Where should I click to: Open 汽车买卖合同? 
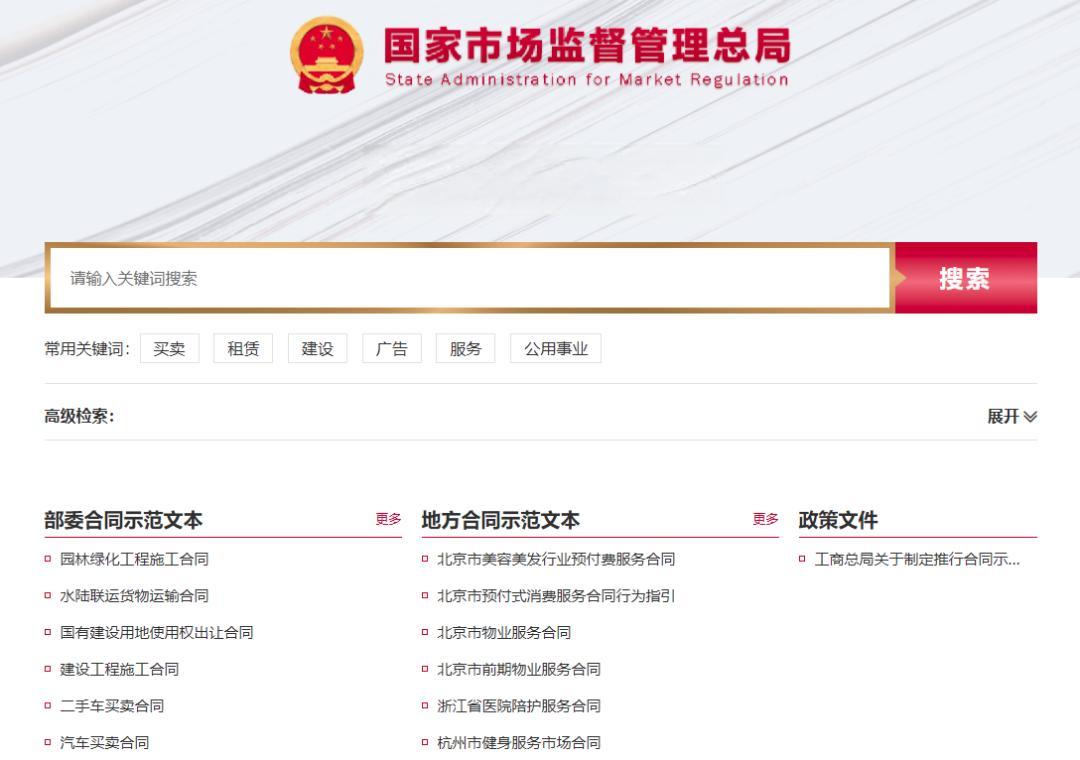(x=105, y=742)
